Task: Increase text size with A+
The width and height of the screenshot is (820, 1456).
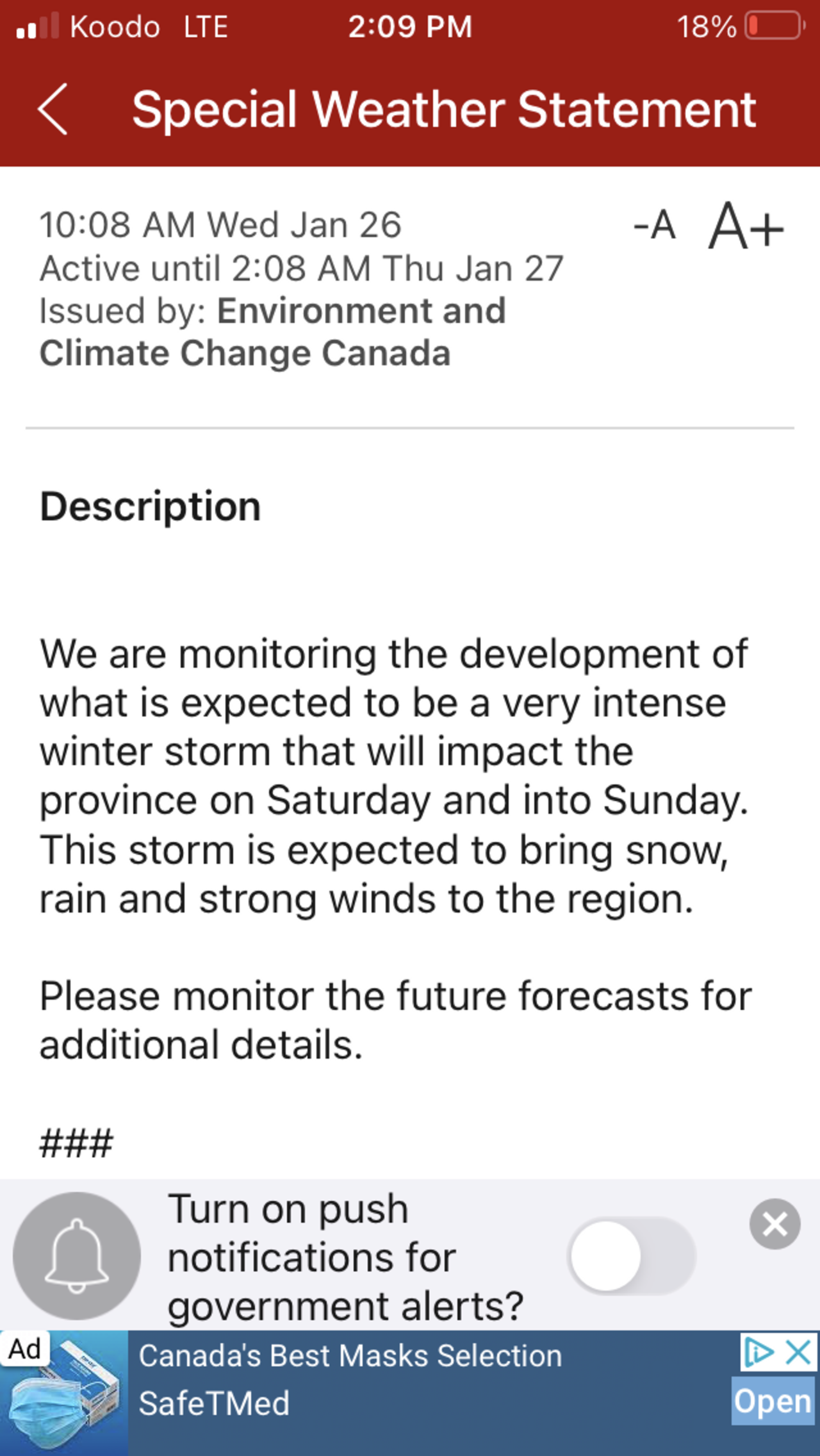Action: pyautogui.click(x=746, y=226)
